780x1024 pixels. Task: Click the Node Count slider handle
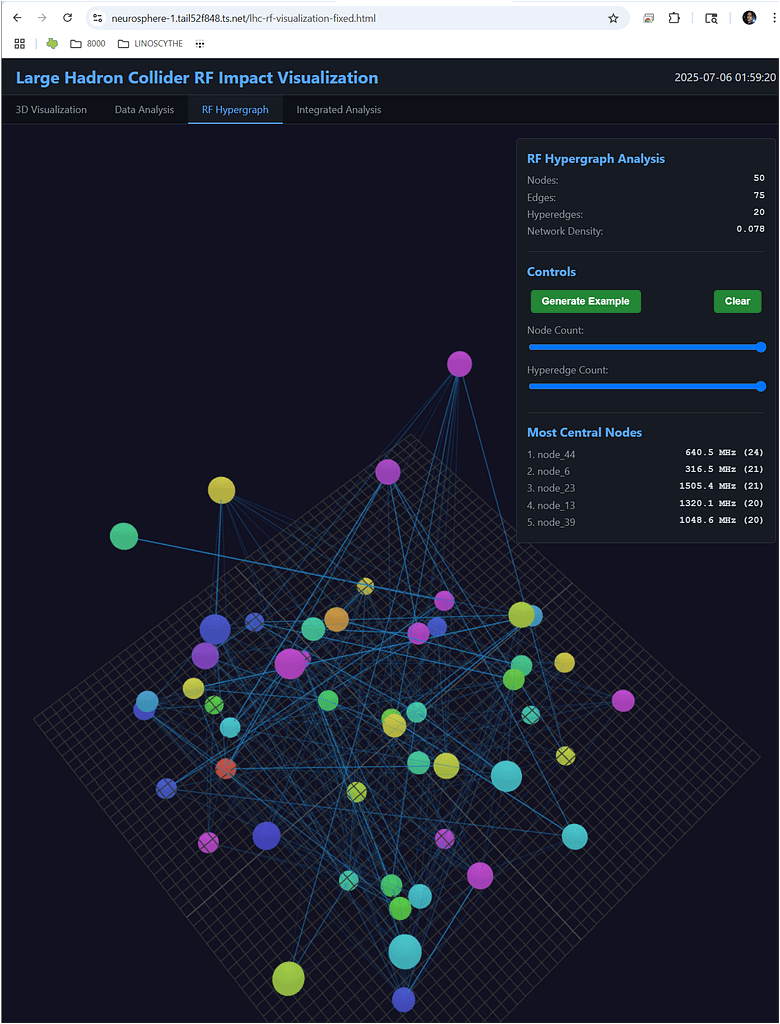[760, 347]
